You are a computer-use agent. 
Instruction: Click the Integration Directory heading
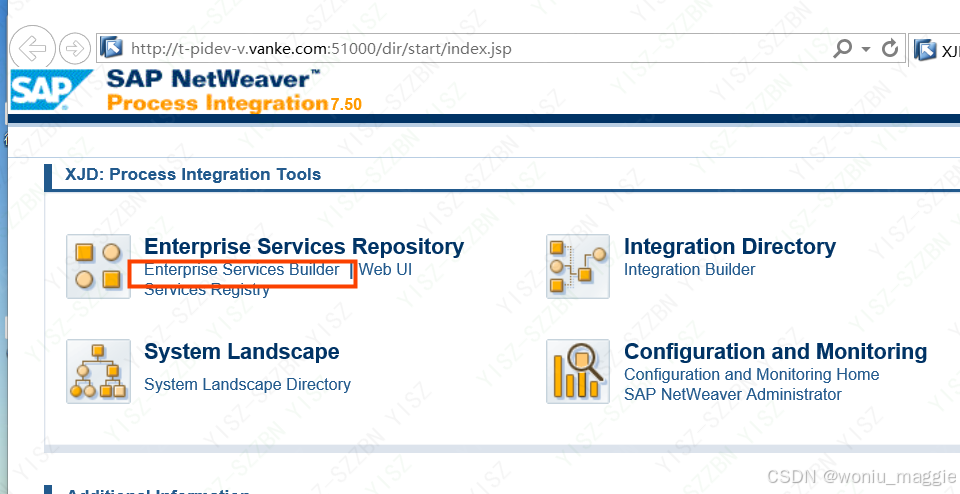pyautogui.click(x=730, y=247)
